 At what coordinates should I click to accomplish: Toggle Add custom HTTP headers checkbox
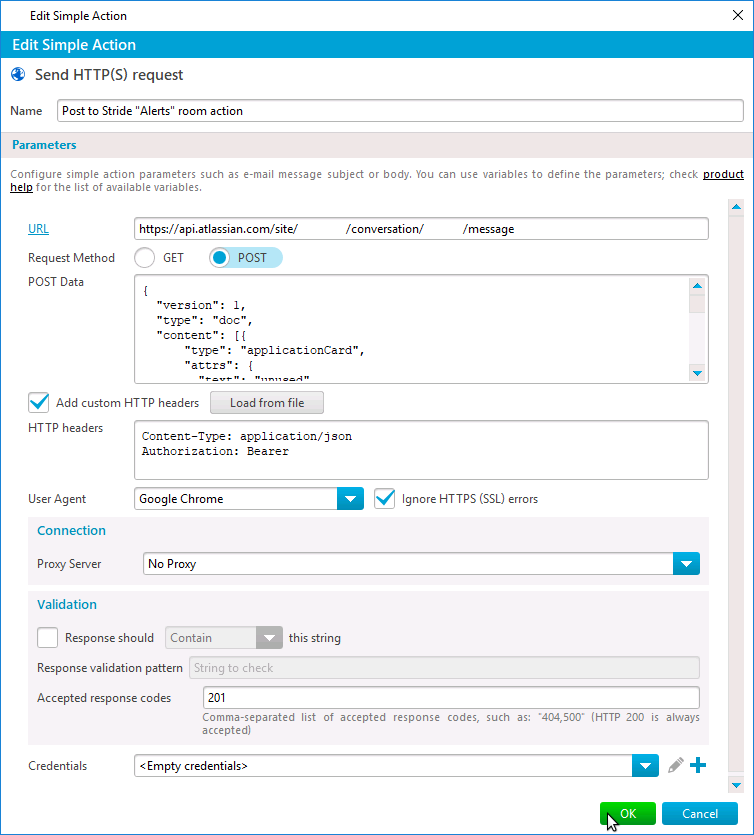click(x=39, y=403)
